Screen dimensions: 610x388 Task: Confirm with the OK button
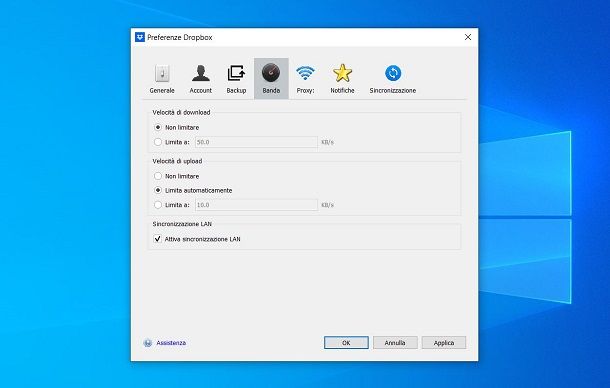(346, 342)
